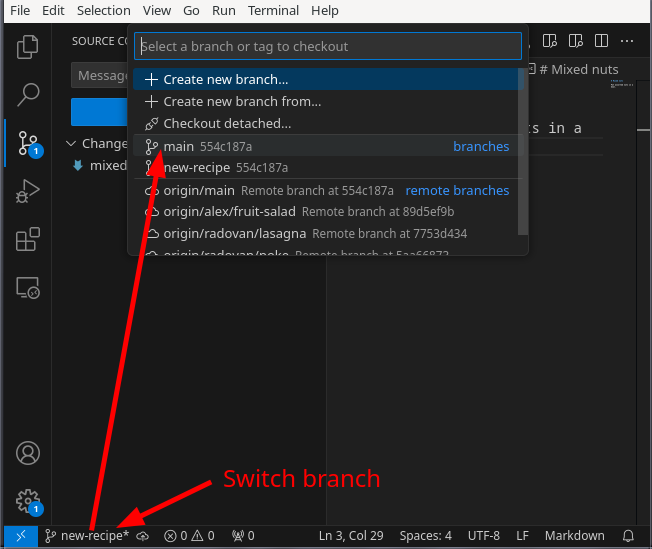Open the View menu
Viewport: 652px width, 549px height.
(157, 10)
